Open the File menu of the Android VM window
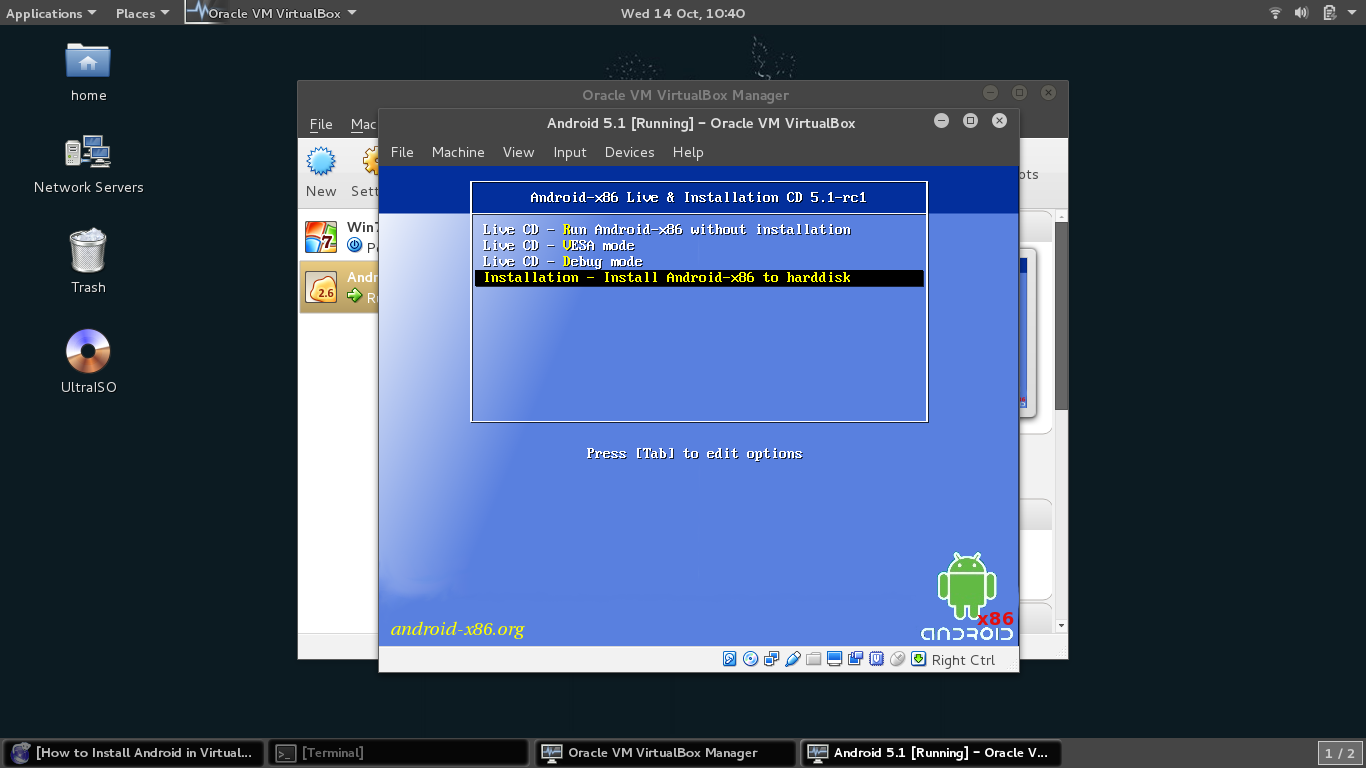The height and width of the screenshot is (768, 1366). (x=402, y=152)
